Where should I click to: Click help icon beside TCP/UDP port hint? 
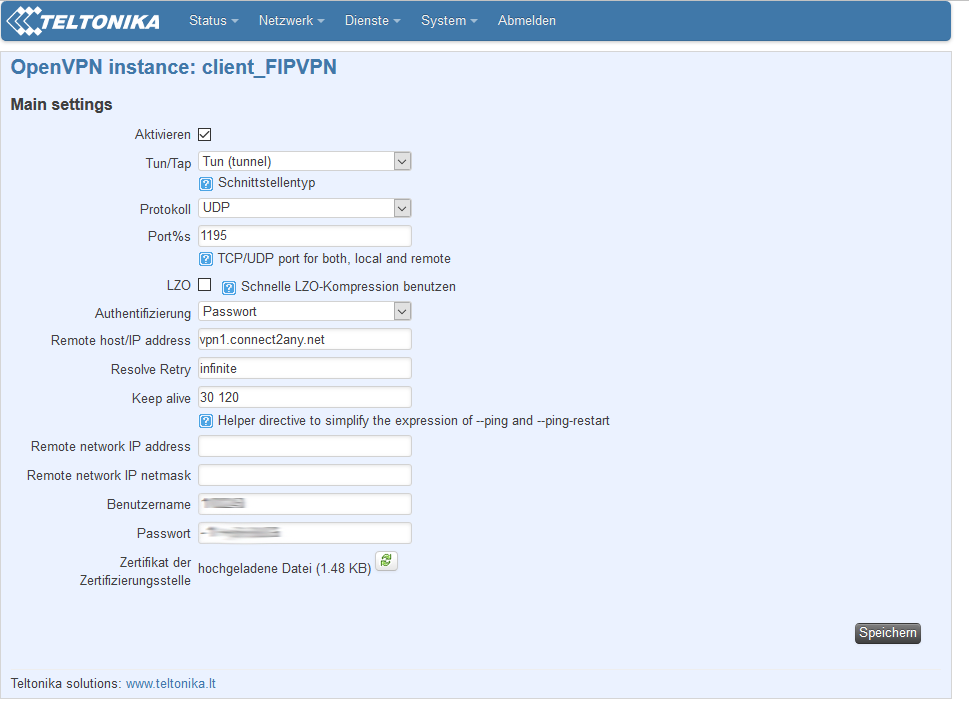(x=206, y=259)
